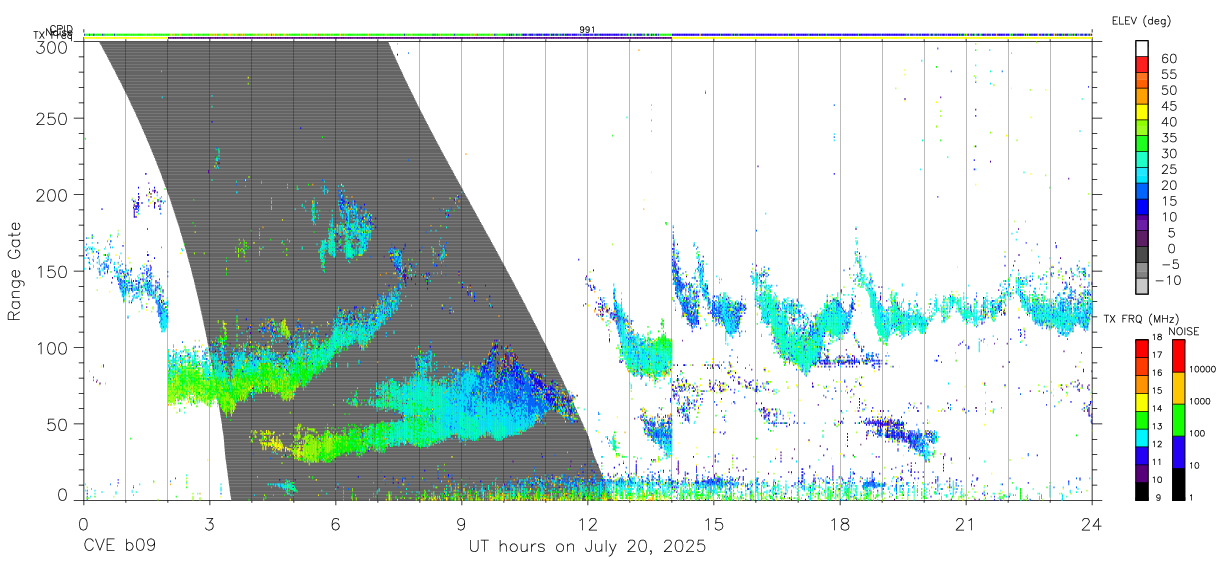Click the '991' CPID value above the plot
This screenshot has height=567, width=1228.
click(x=587, y=30)
